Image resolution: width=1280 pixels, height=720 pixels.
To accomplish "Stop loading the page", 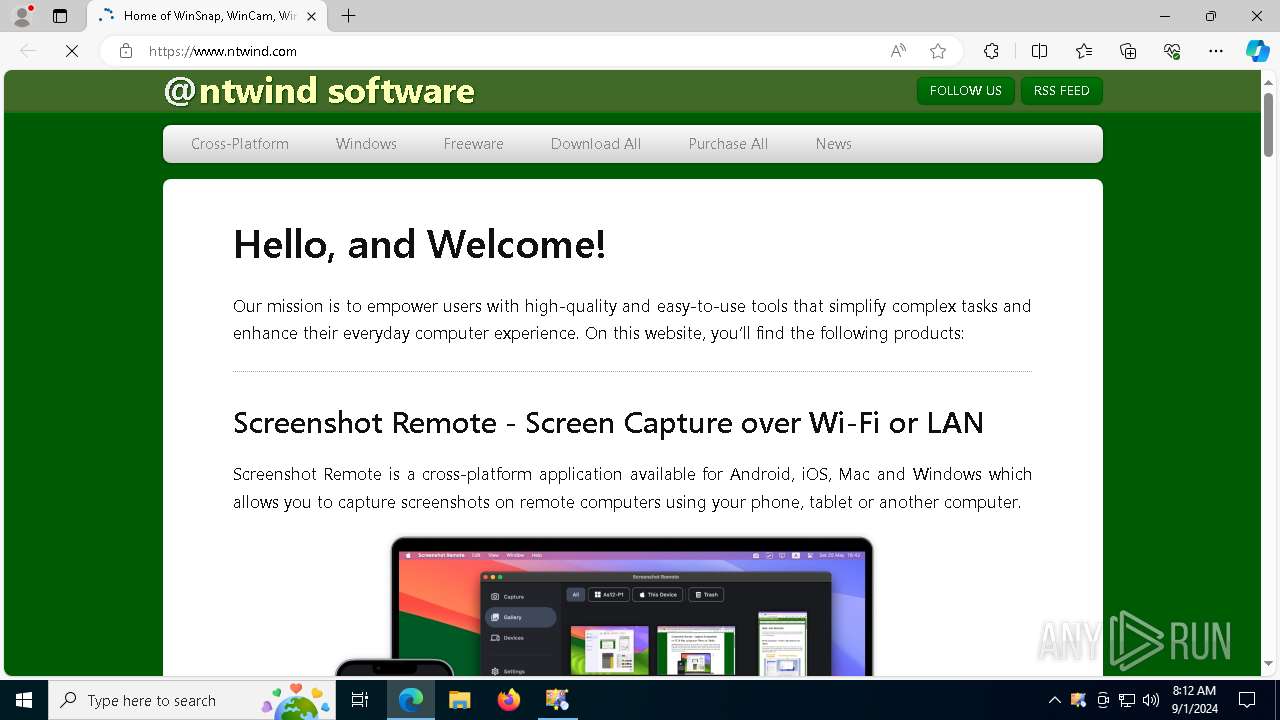I will [x=72, y=51].
